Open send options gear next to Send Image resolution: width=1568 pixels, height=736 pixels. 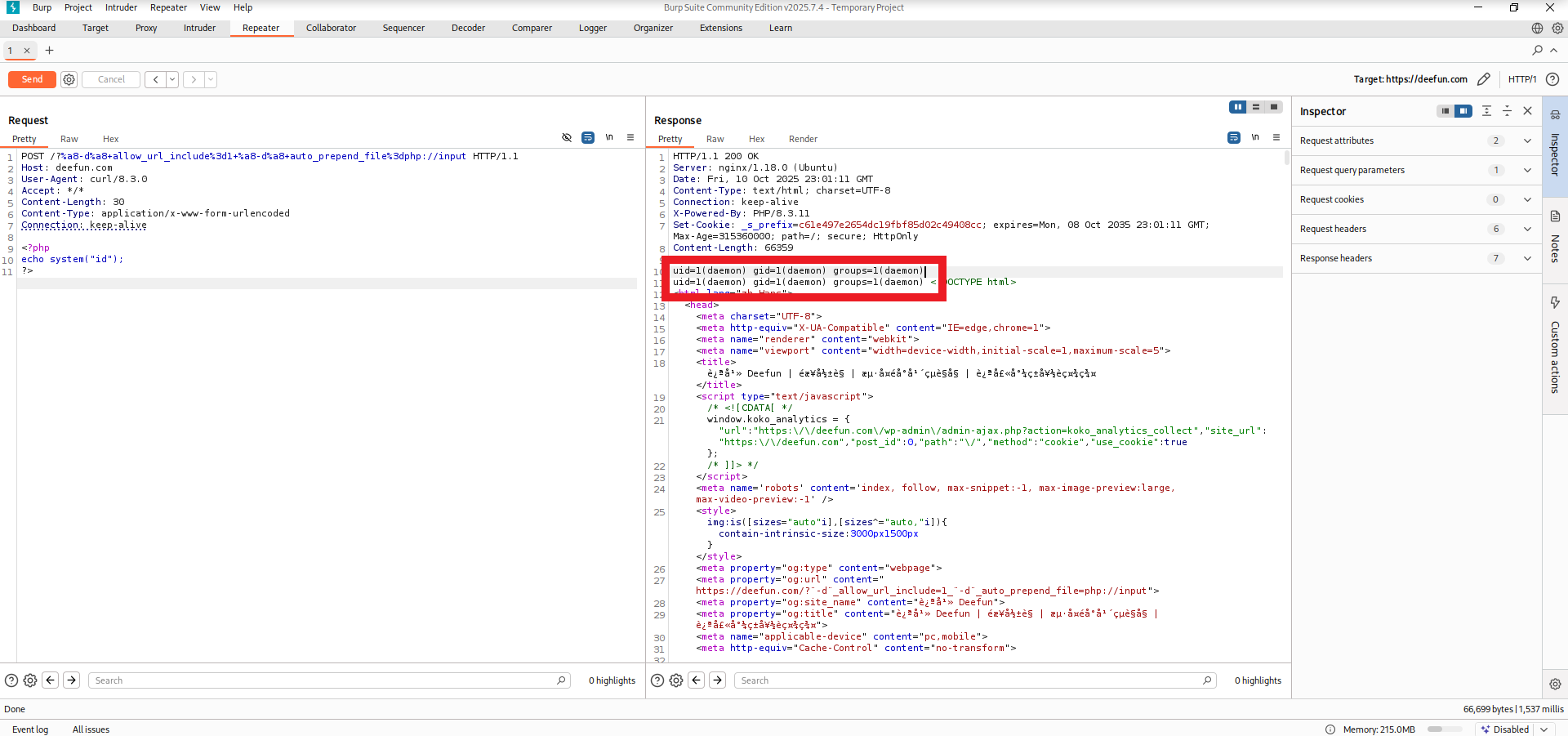(x=69, y=79)
